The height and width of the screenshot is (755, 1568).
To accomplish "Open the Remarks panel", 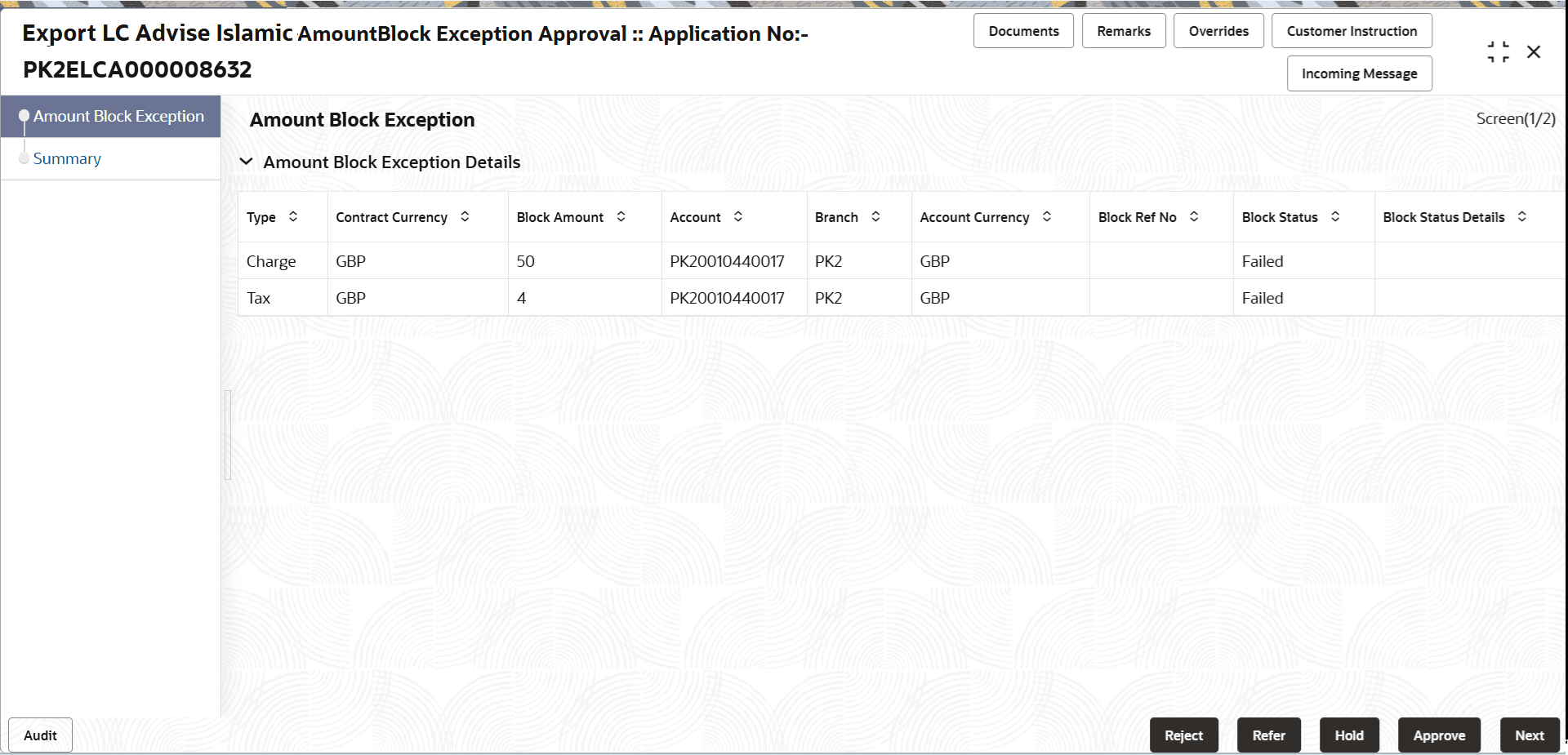I will (1124, 31).
